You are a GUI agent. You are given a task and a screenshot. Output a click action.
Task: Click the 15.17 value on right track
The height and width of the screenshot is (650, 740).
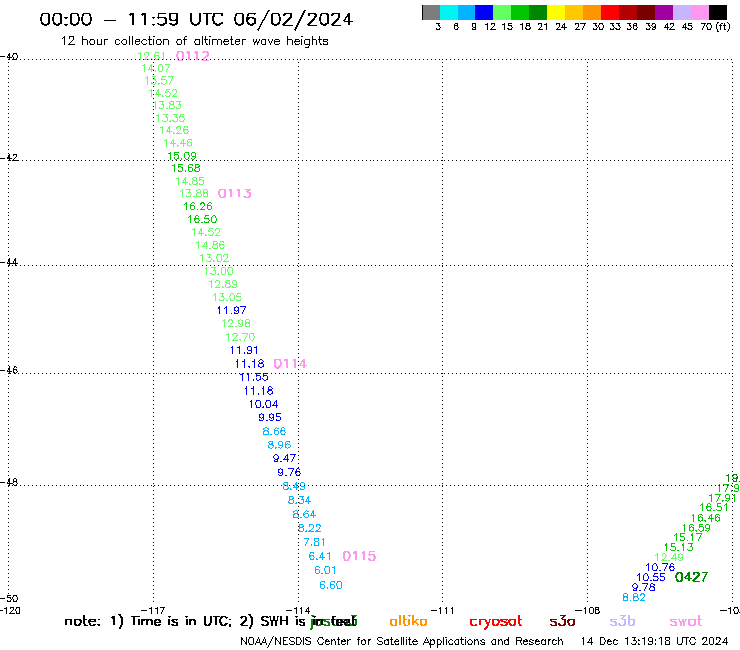click(x=688, y=537)
